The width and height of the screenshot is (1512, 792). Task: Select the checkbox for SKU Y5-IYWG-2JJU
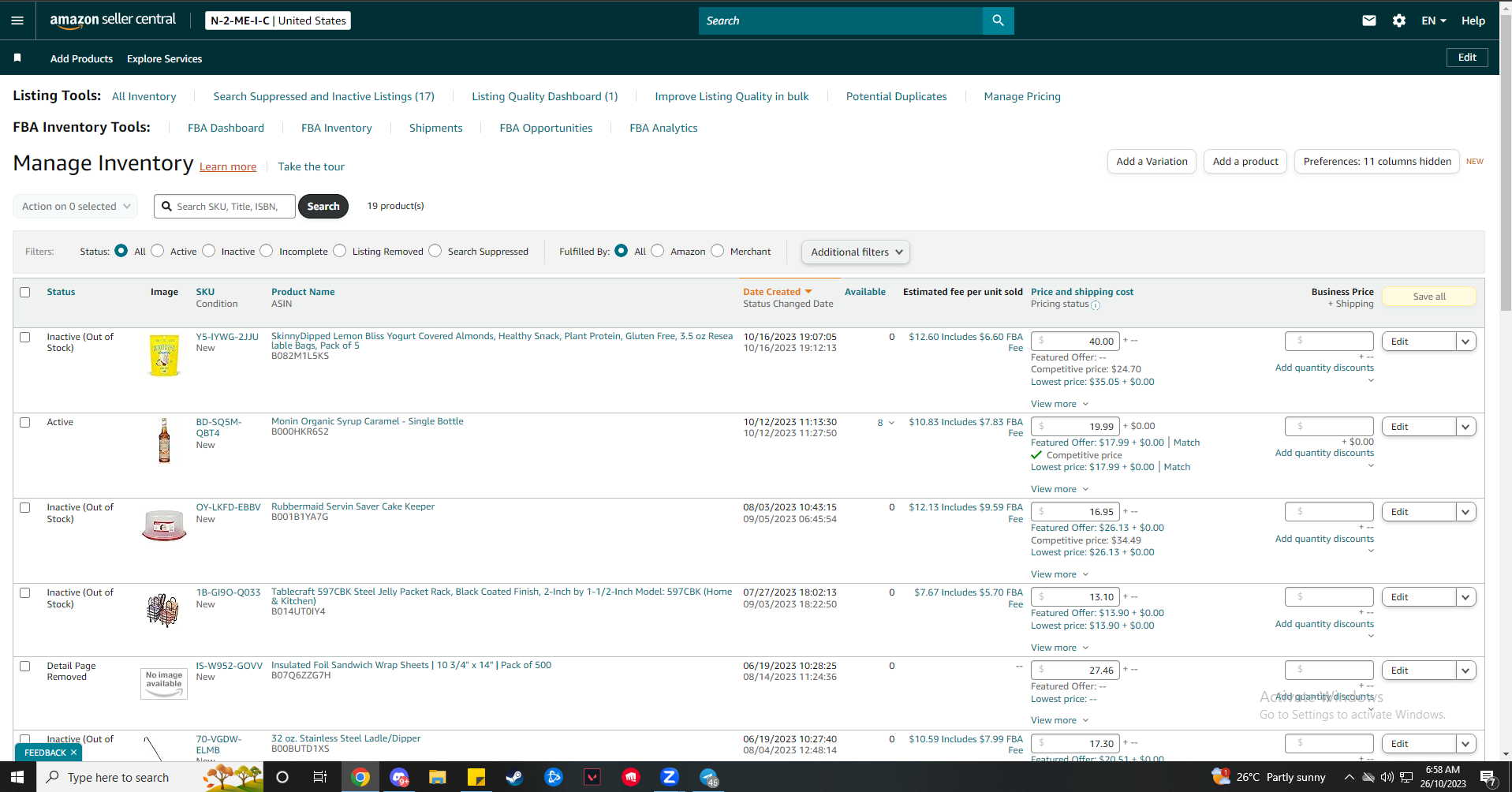point(25,337)
